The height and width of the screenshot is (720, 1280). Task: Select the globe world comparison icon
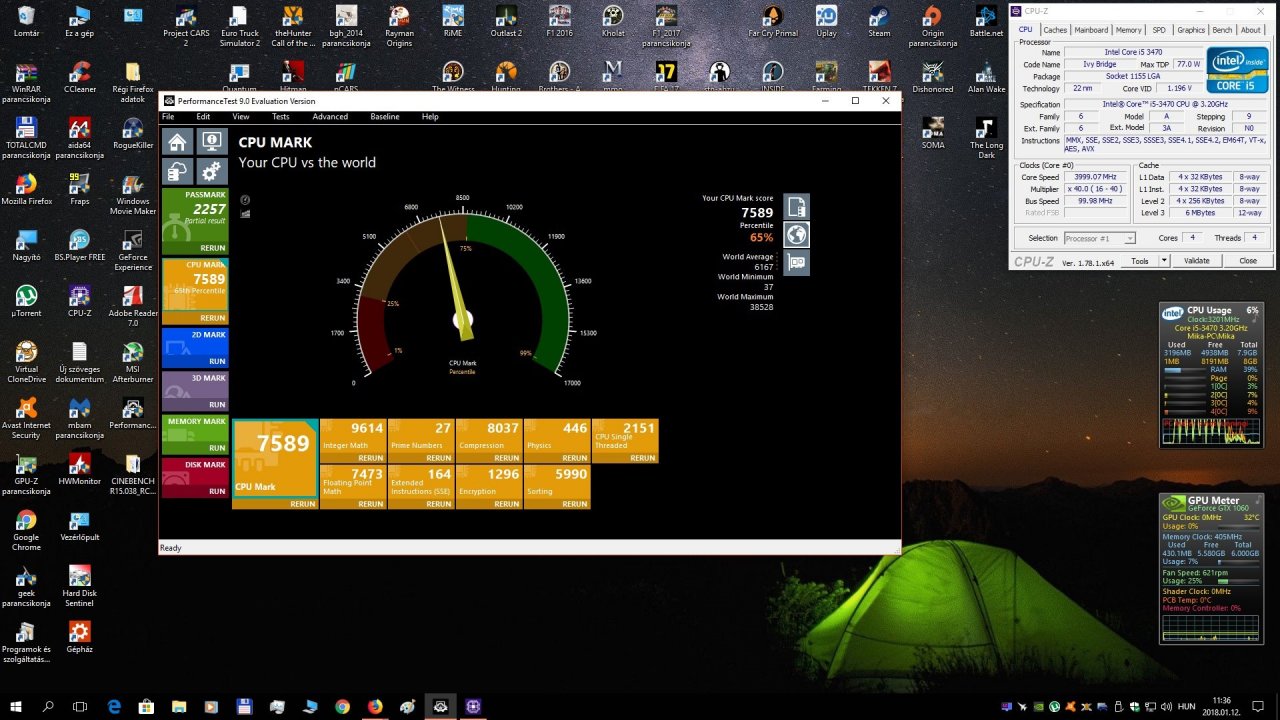(796, 235)
